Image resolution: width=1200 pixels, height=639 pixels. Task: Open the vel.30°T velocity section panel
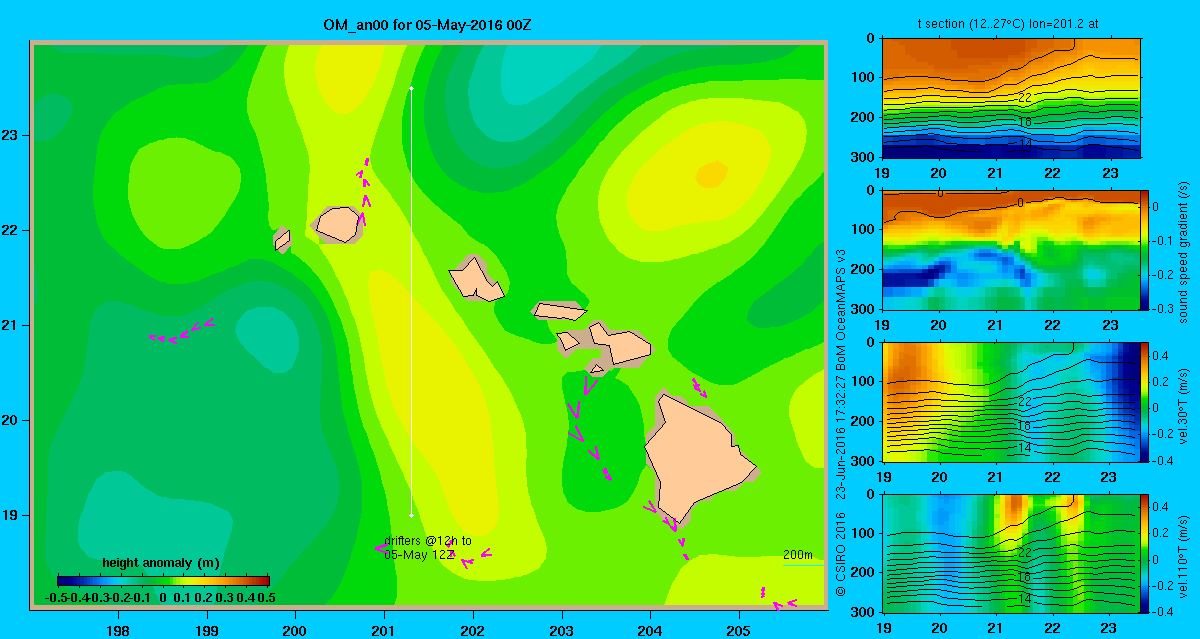coord(1011,402)
